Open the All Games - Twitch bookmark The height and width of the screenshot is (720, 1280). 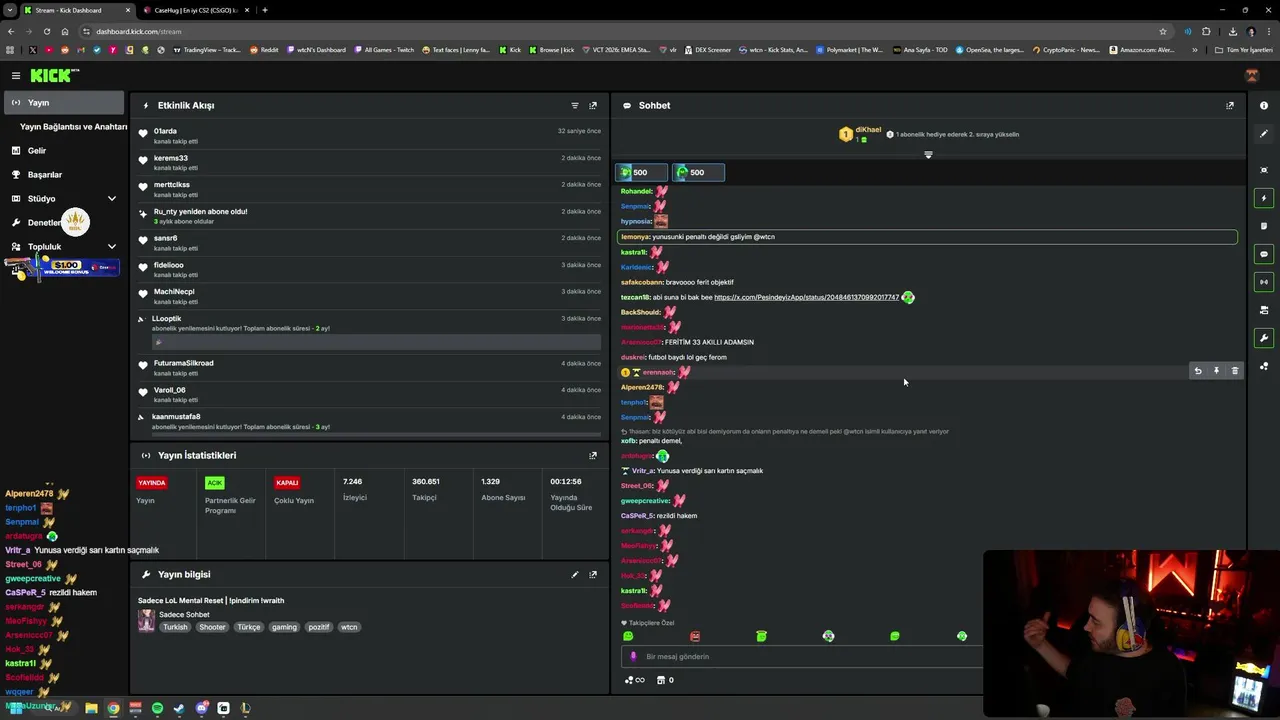[384, 49]
